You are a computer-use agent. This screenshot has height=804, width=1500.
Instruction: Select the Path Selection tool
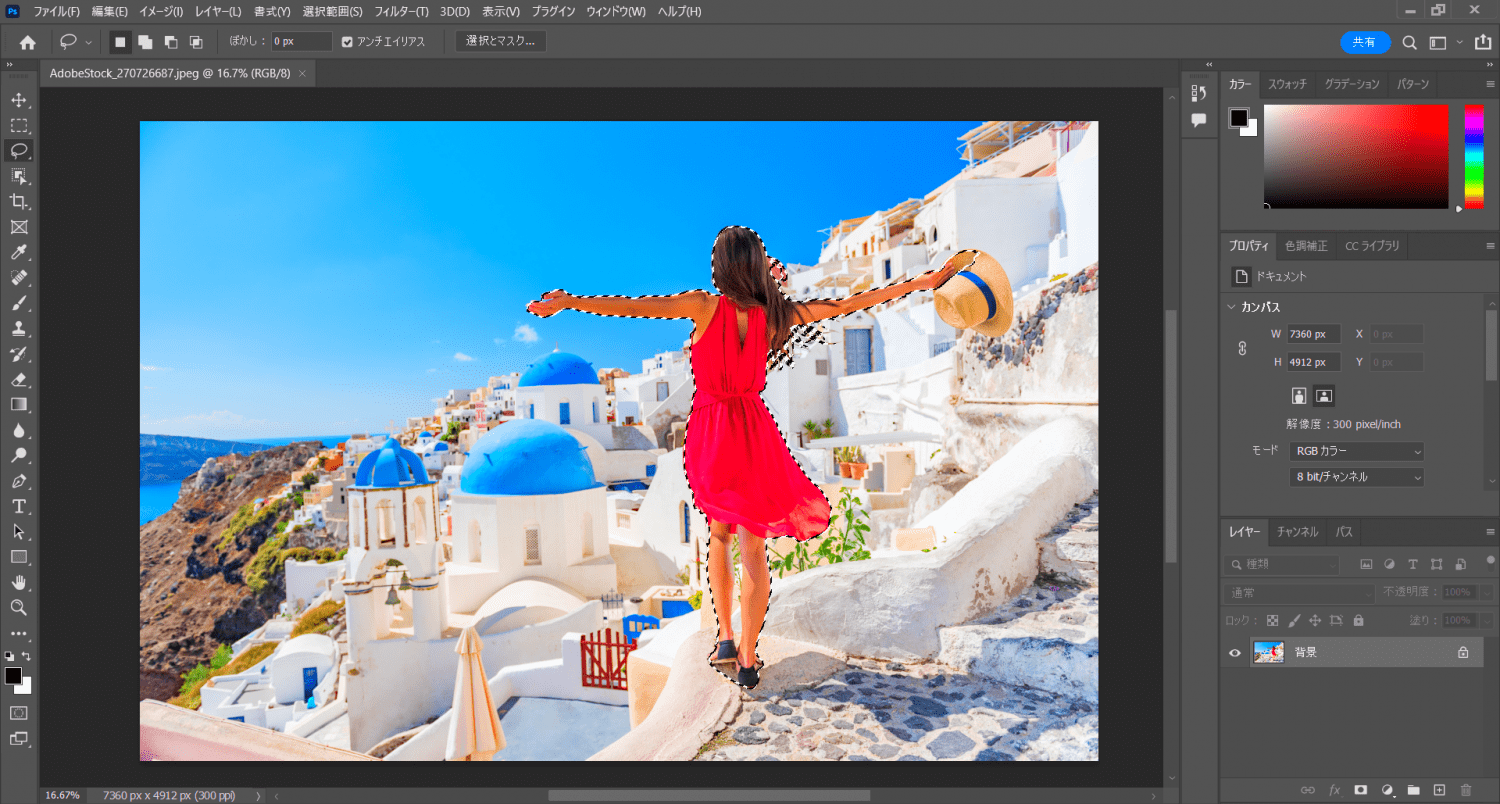(x=18, y=531)
